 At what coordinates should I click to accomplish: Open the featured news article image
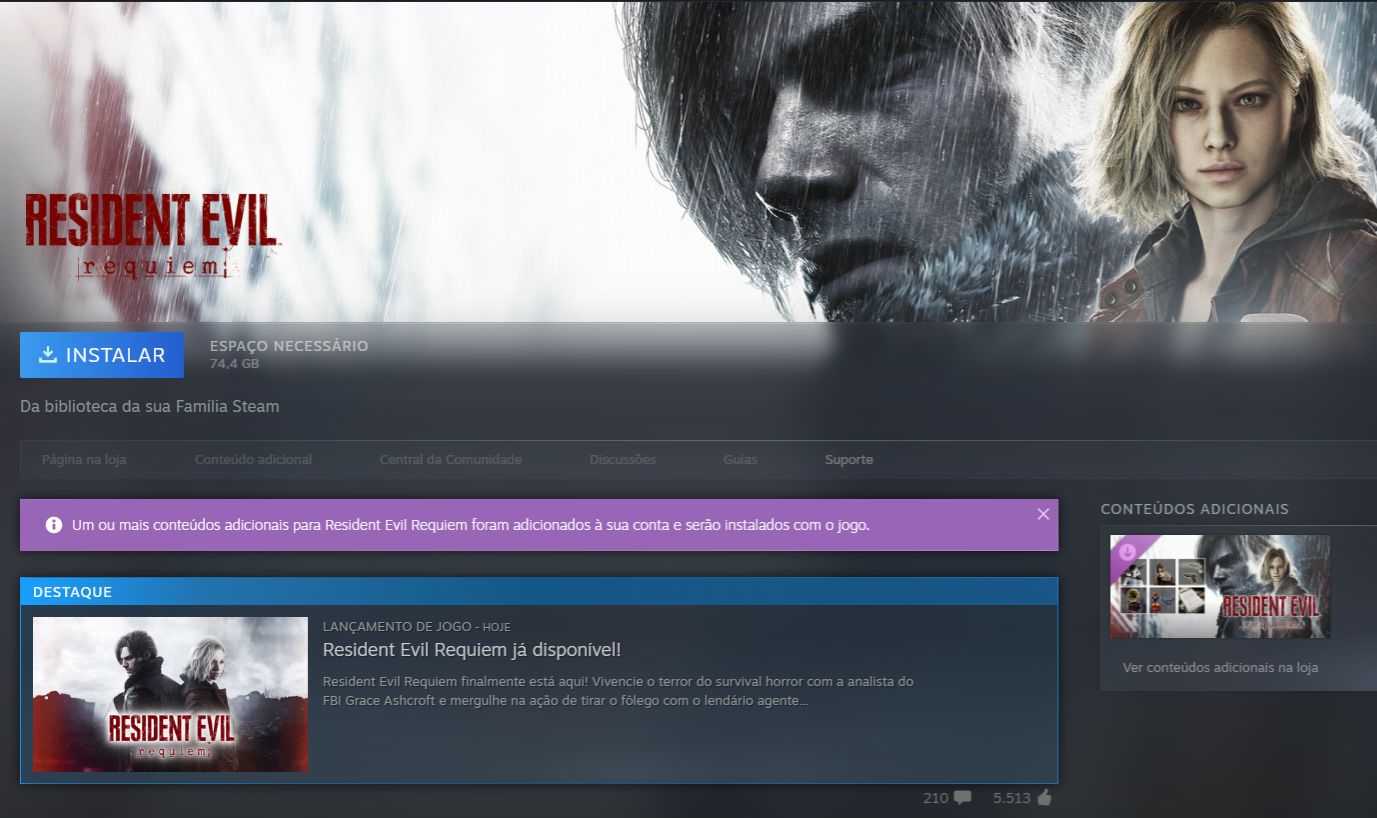pyautogui.click(x=170, y=694)
